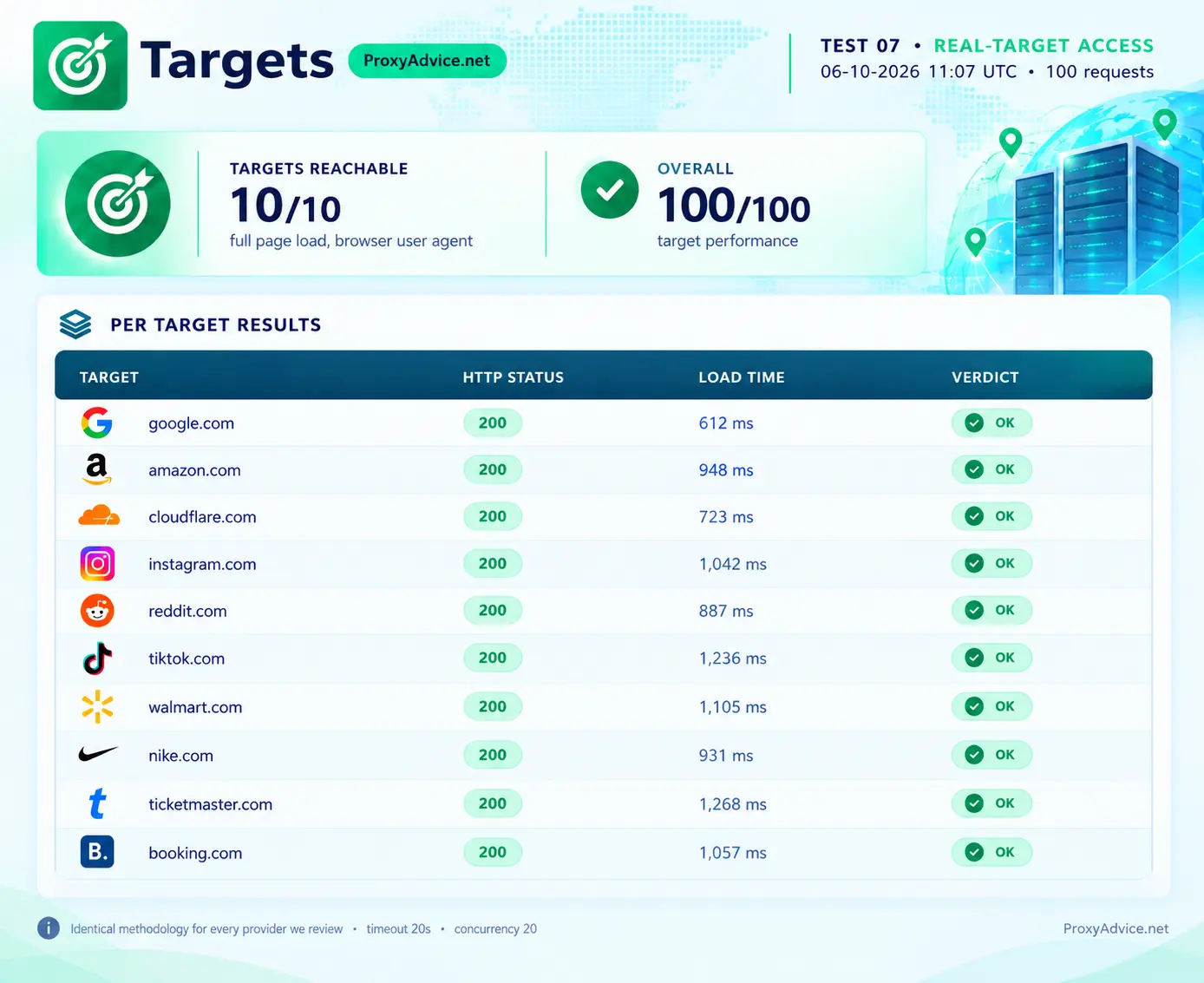Click the layers icon beside Per Target Results

75,324
